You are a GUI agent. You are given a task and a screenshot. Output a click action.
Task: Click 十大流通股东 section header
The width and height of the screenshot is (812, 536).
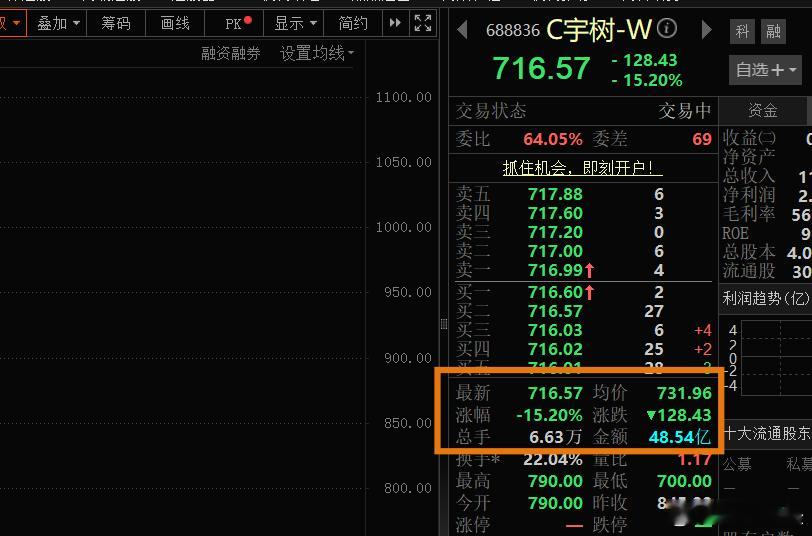pos(767,433)
